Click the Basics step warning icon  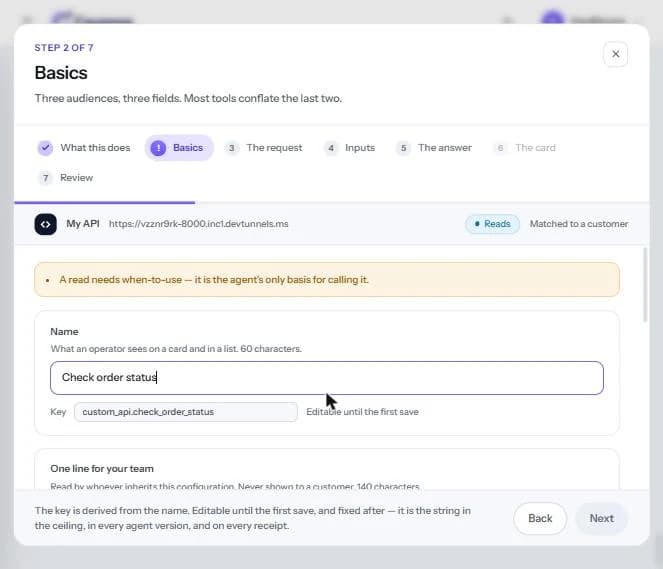tap(158, 148)
